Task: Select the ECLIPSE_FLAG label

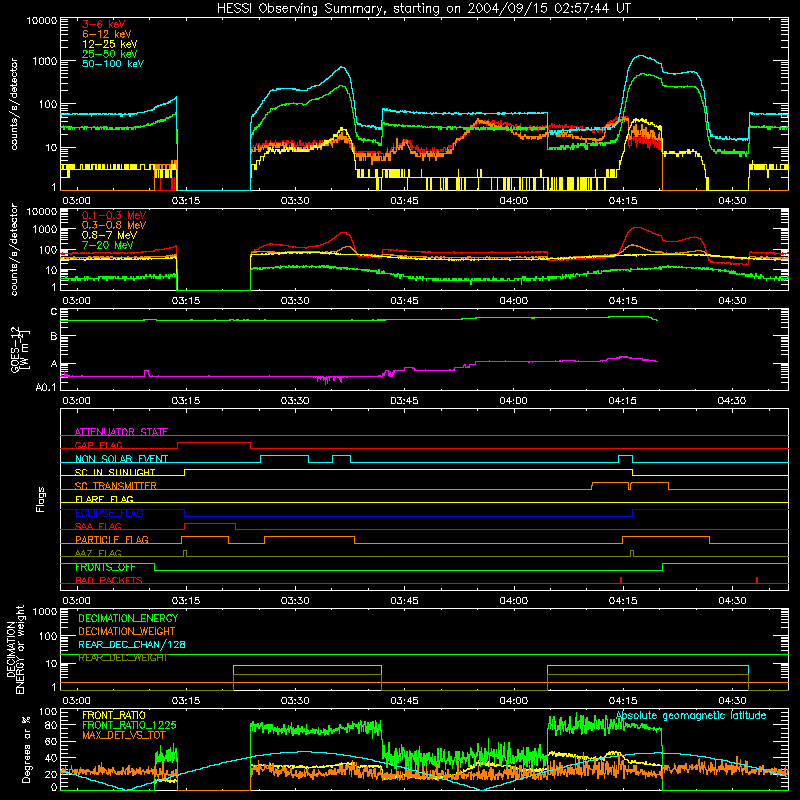Action: pyautogui.click(x=109, y=513)
